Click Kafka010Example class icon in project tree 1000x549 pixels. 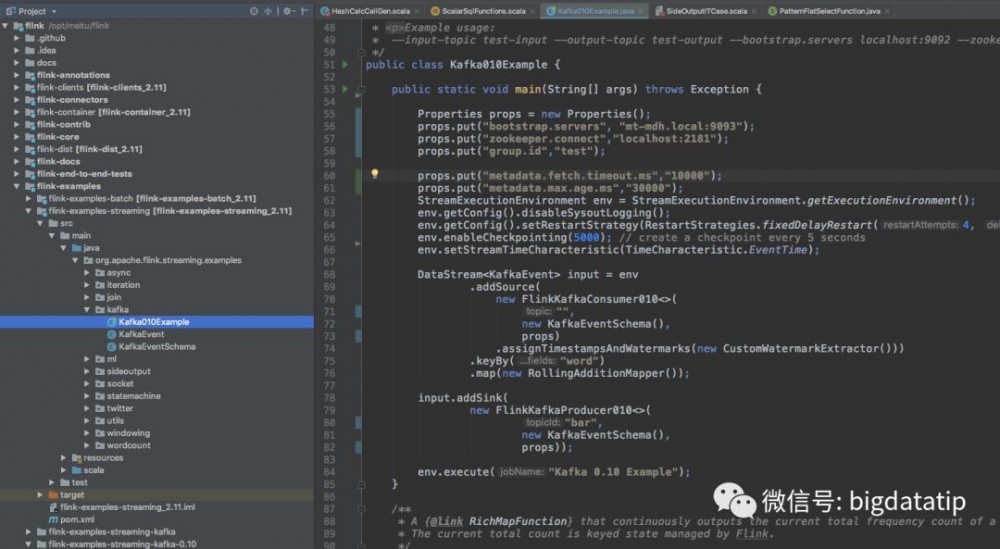(112, 322)
